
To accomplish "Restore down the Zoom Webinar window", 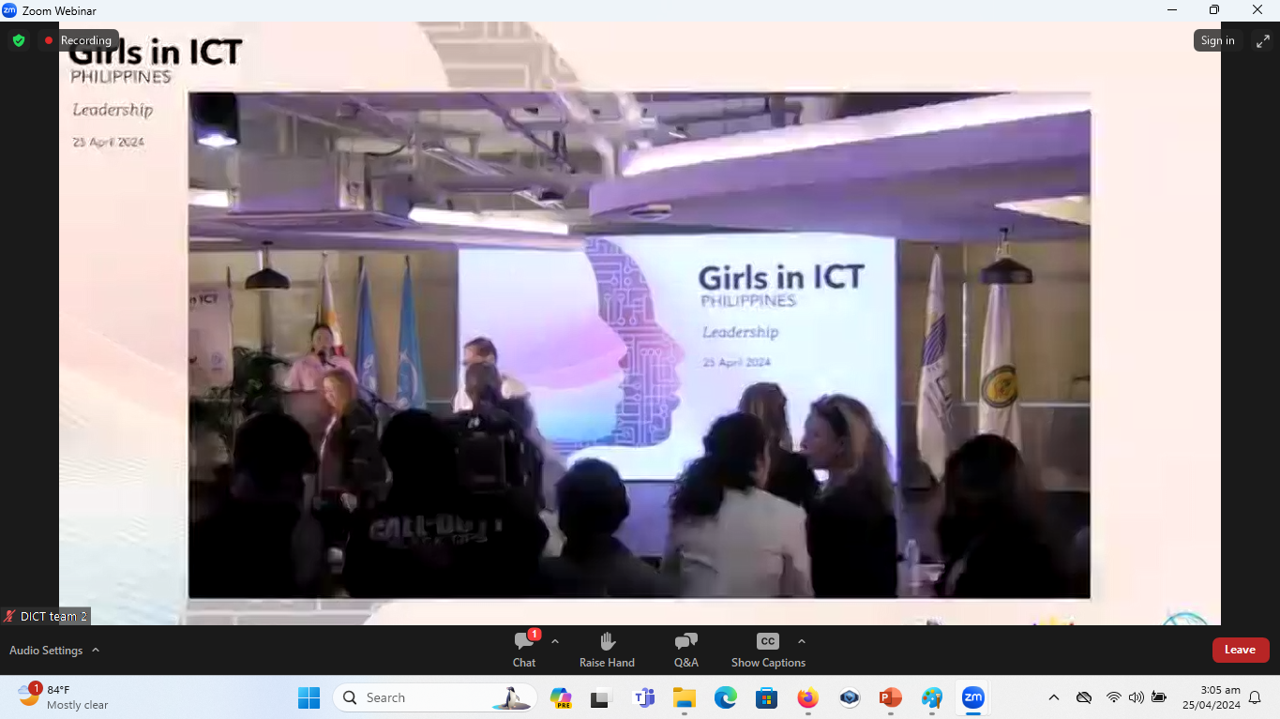I will pyautogui.click(x=1214, y=10).
